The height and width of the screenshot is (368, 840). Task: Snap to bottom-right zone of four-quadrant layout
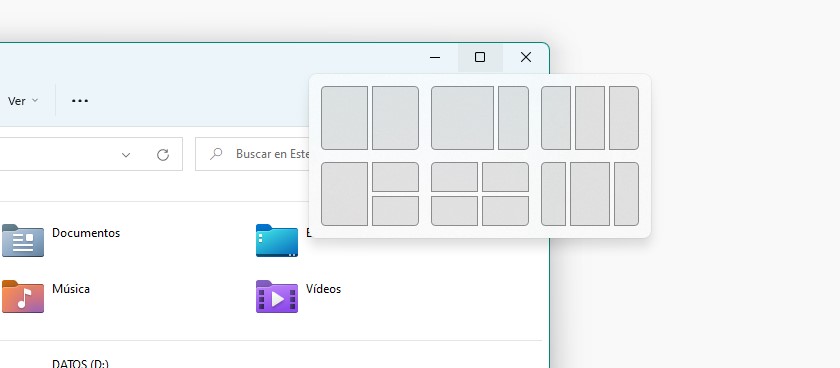pos(505,211)
